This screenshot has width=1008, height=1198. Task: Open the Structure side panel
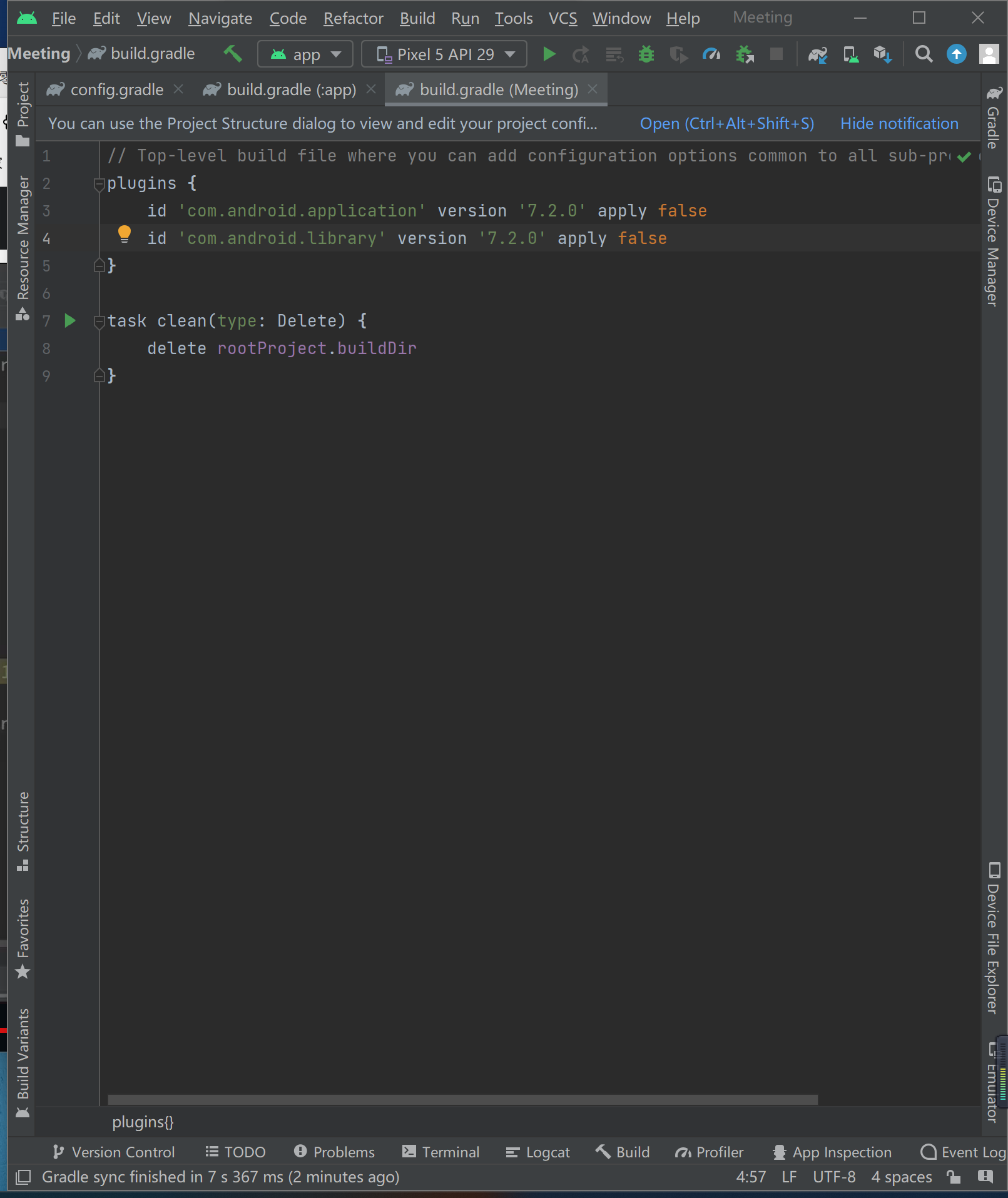tap(23, 831)
